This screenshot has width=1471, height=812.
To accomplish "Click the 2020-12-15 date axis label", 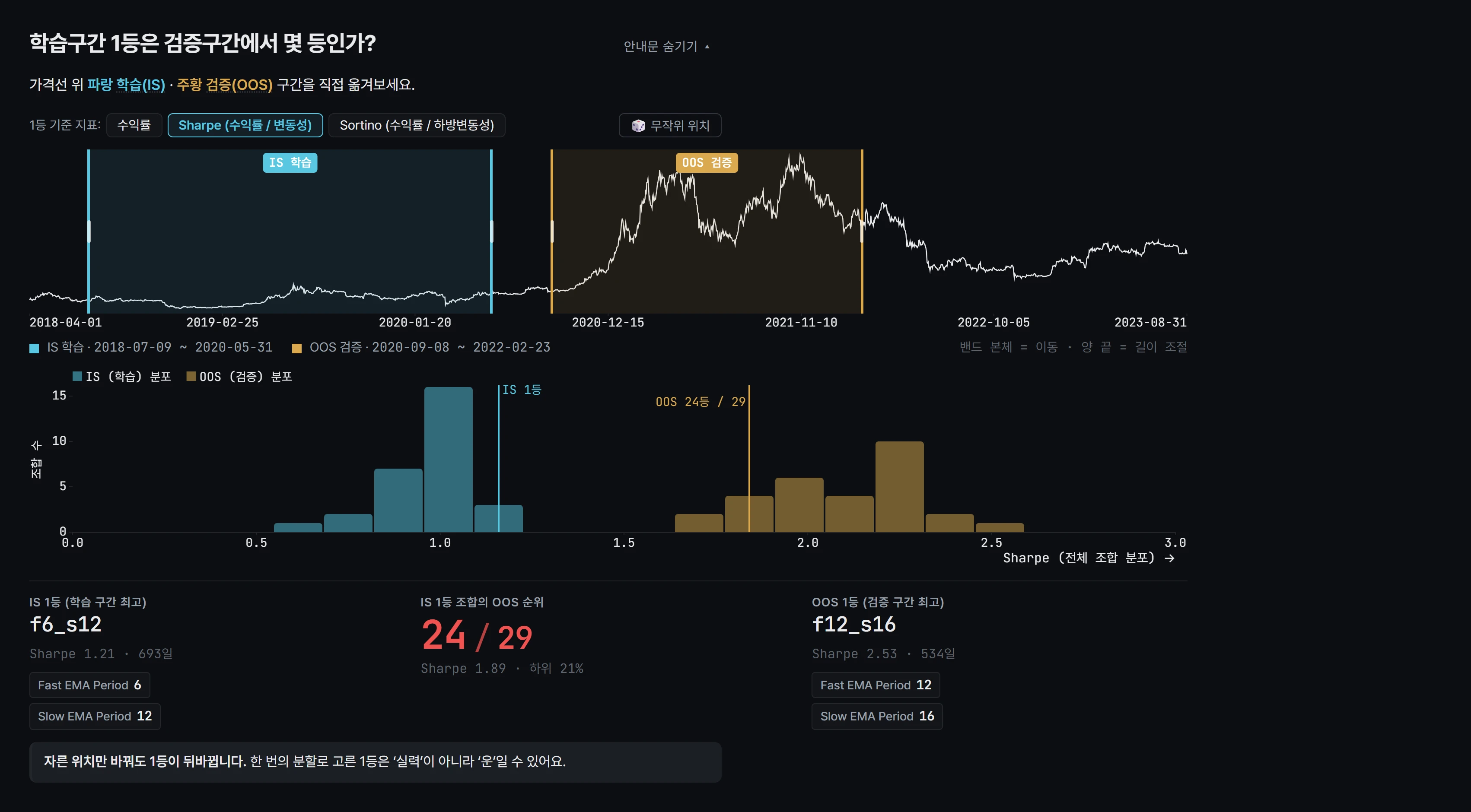I will [608, 323].
